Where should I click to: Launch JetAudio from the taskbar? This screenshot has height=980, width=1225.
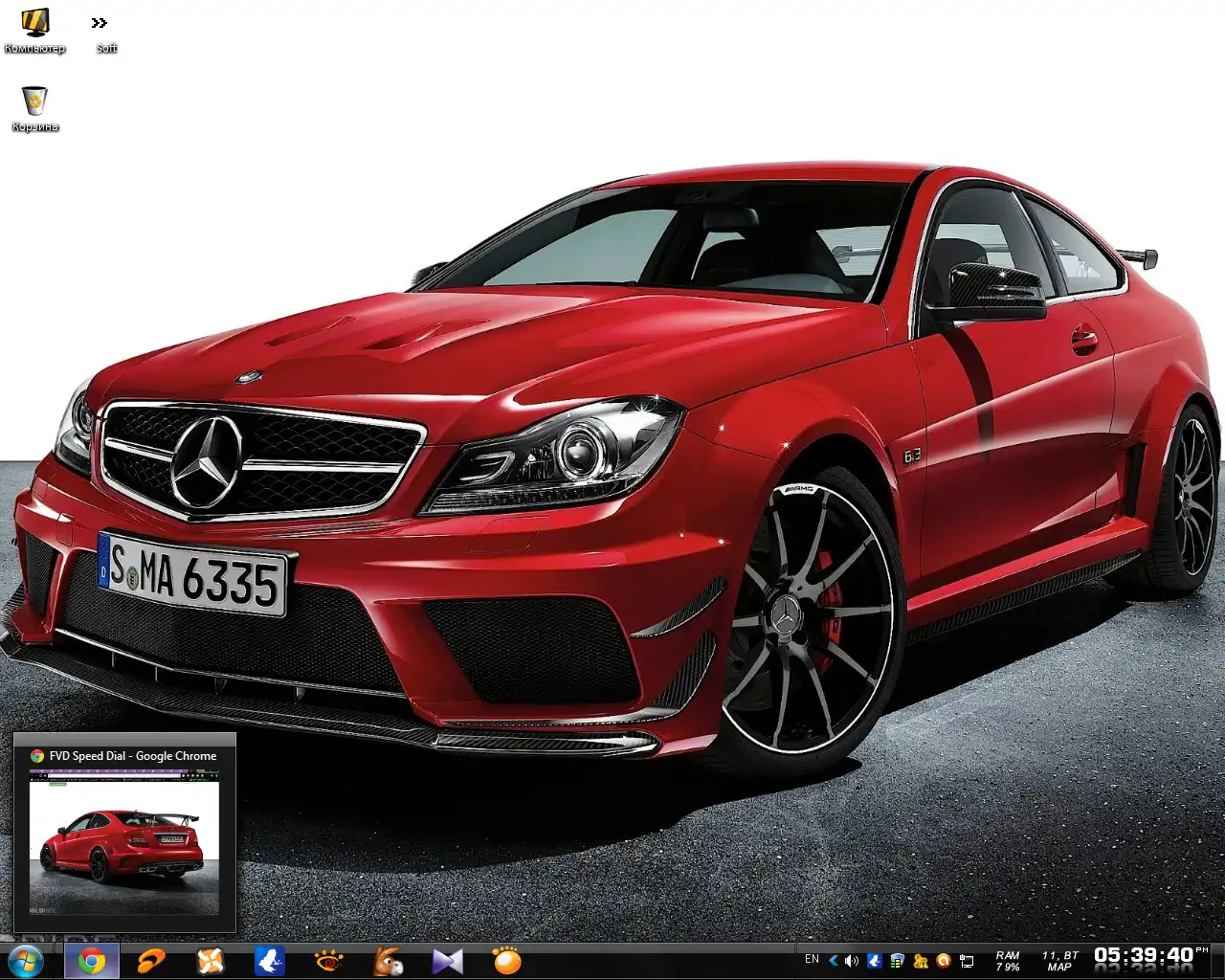tap(150, 960)
